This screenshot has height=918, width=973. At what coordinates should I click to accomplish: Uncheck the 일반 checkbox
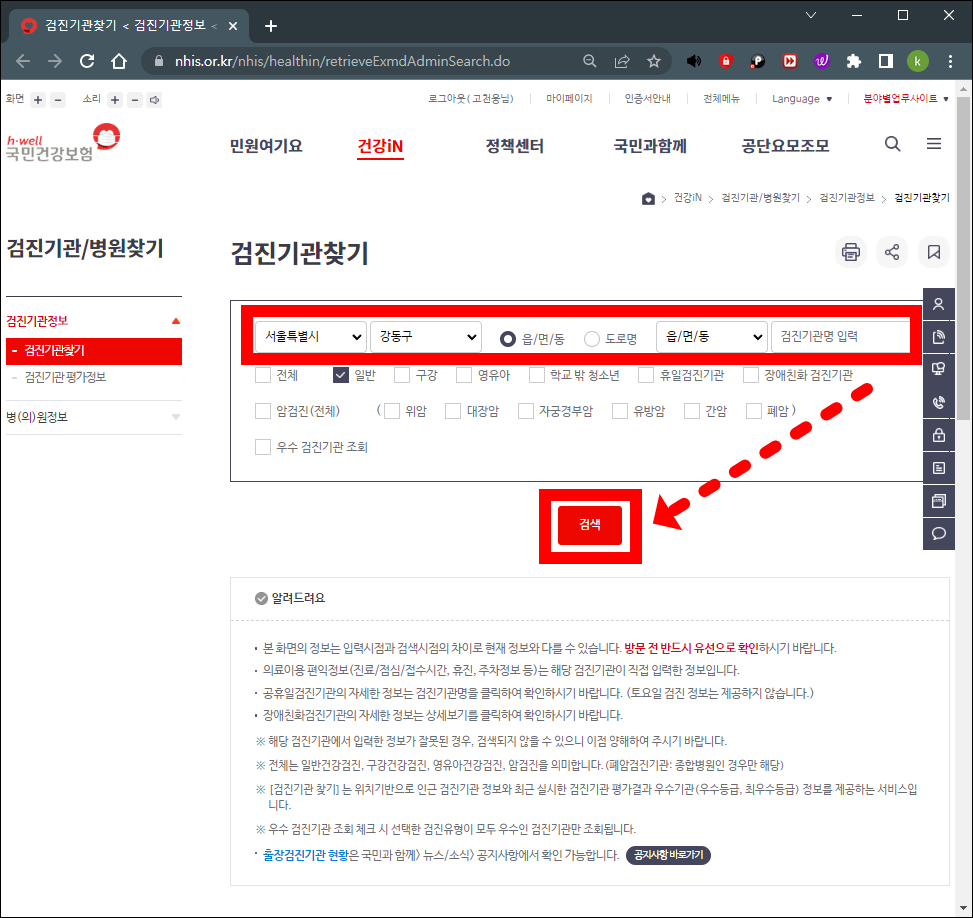342,375
